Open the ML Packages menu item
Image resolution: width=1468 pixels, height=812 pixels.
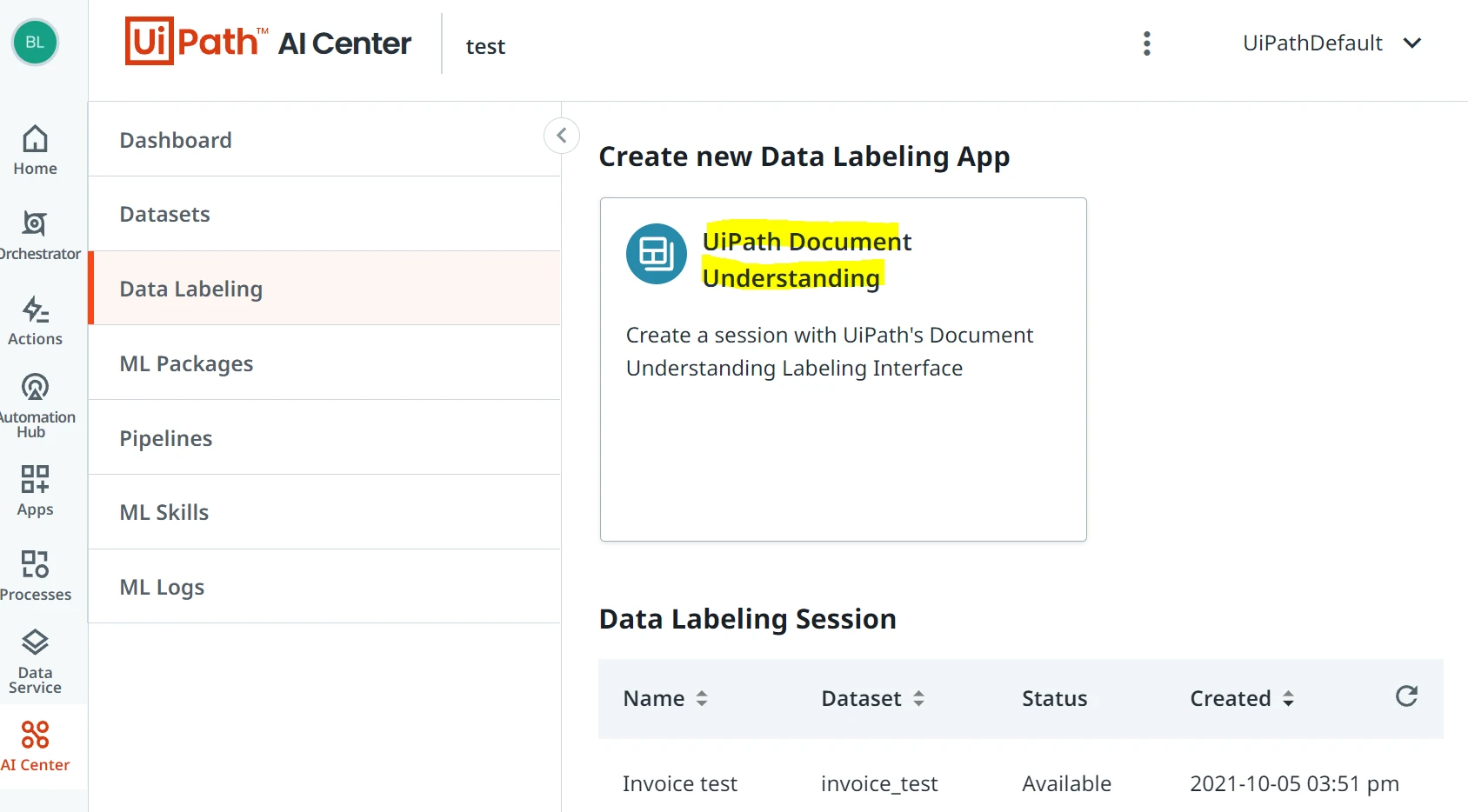coord(324,363)
